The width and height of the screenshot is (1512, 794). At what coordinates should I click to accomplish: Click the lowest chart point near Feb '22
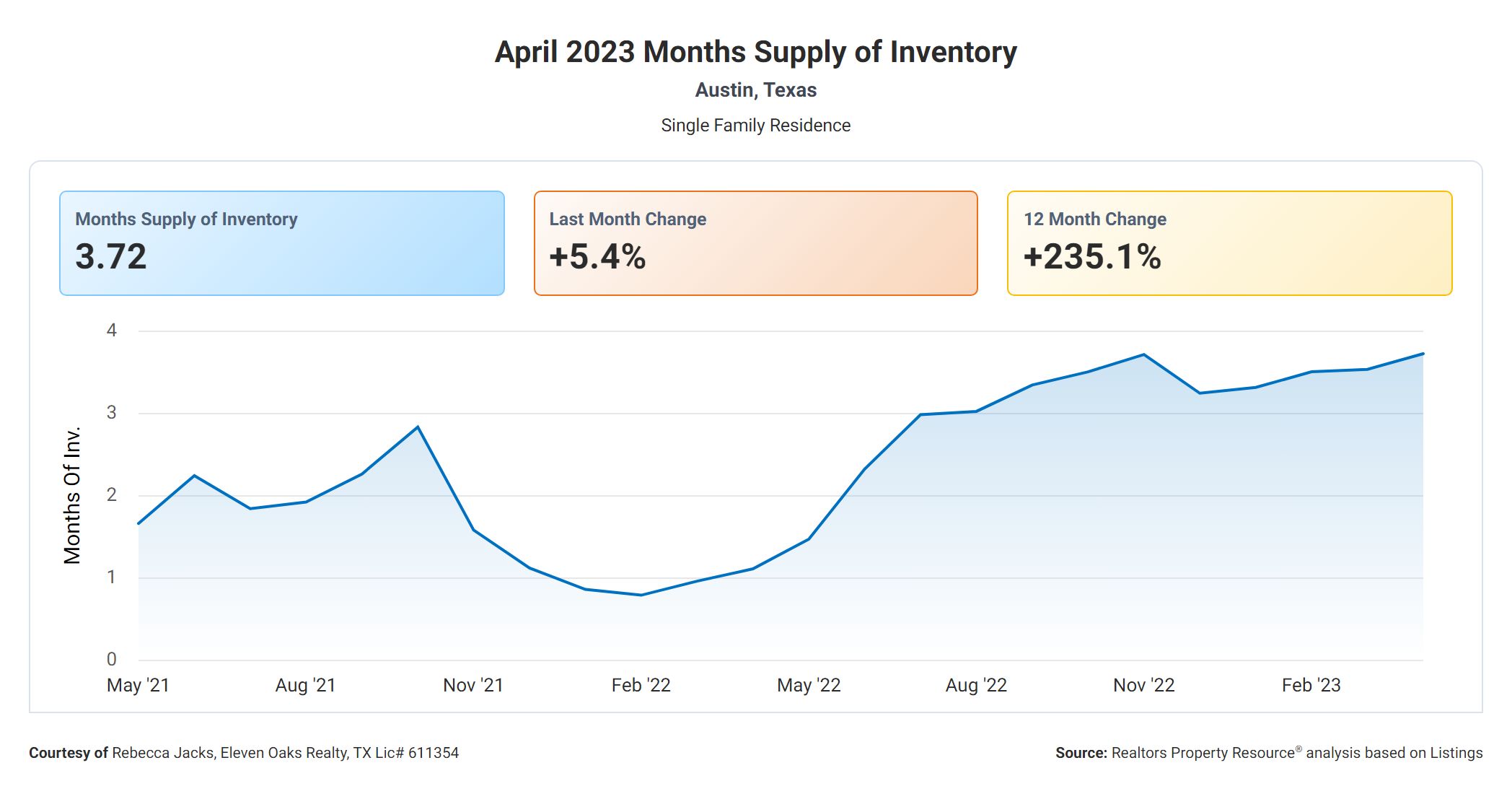641,595
